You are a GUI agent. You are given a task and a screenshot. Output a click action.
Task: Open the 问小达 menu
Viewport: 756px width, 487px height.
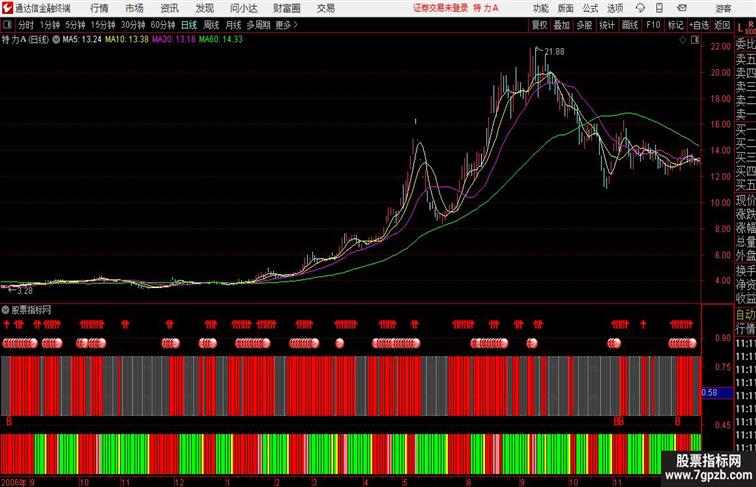(243, 8)
